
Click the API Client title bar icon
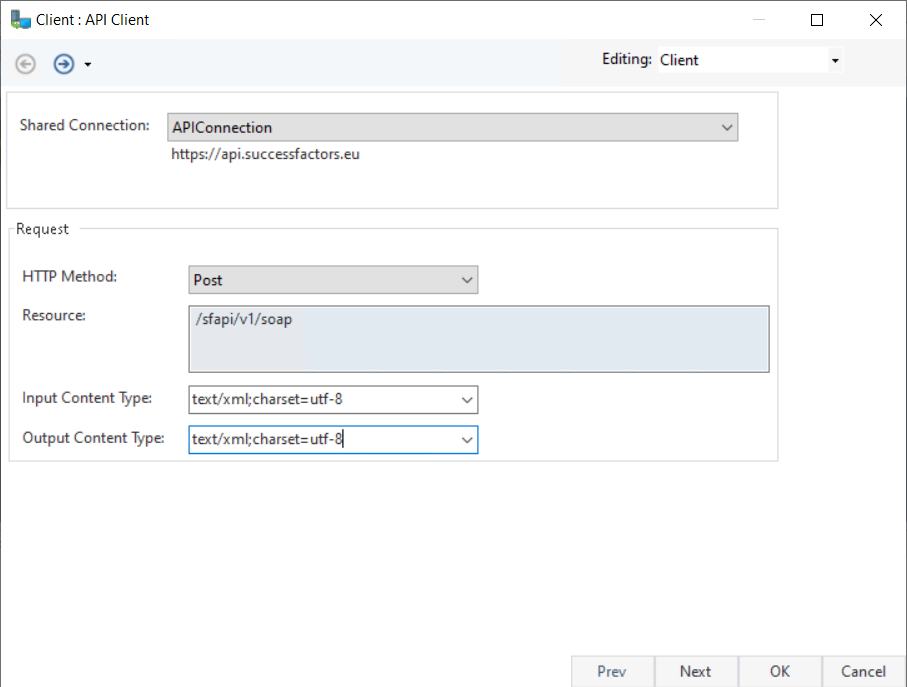coord(20,19)
